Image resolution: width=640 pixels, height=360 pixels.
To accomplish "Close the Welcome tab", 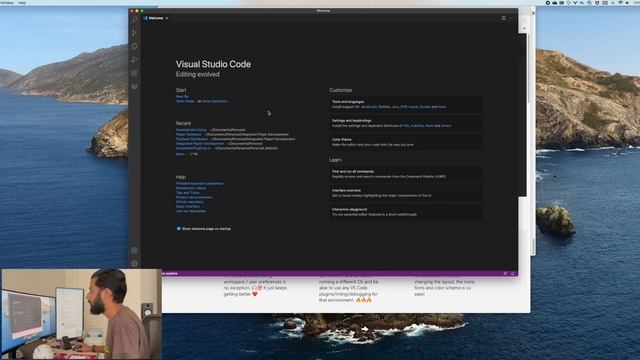I will point(167,18).
